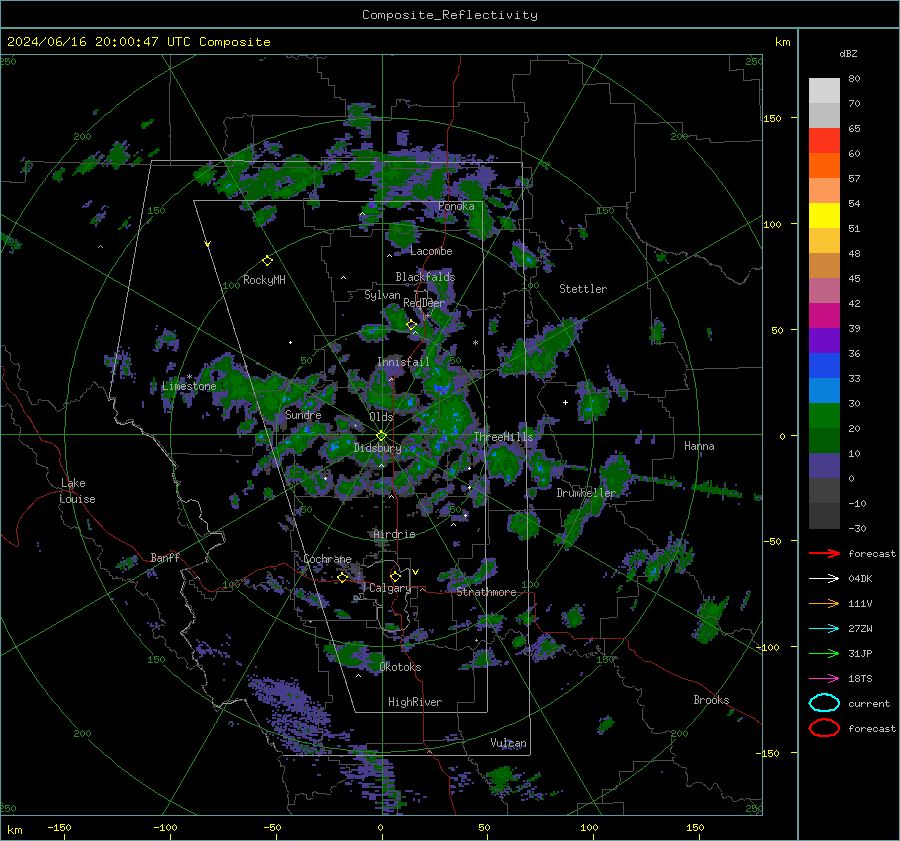Click the Ponoka city label
This screenshot has height=841, width=900.
[456, 206]
